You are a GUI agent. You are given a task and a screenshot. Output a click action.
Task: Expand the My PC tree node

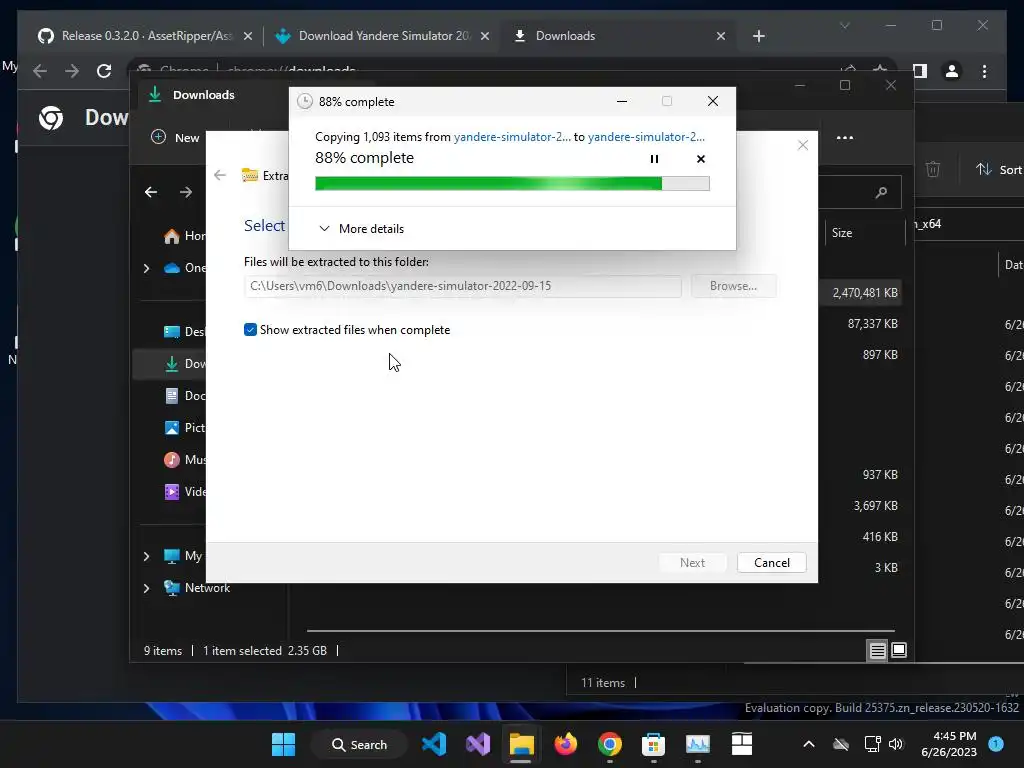pos(146,556)
